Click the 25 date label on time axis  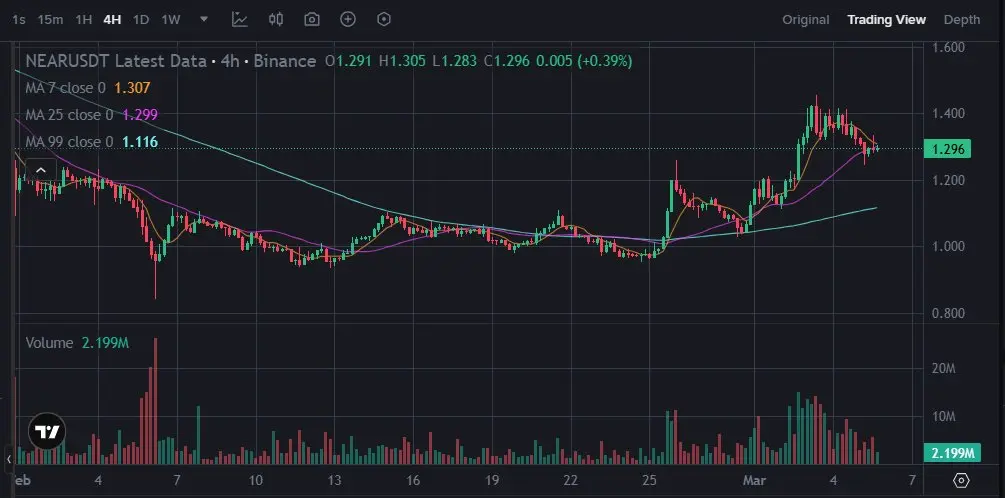point(649,480)
